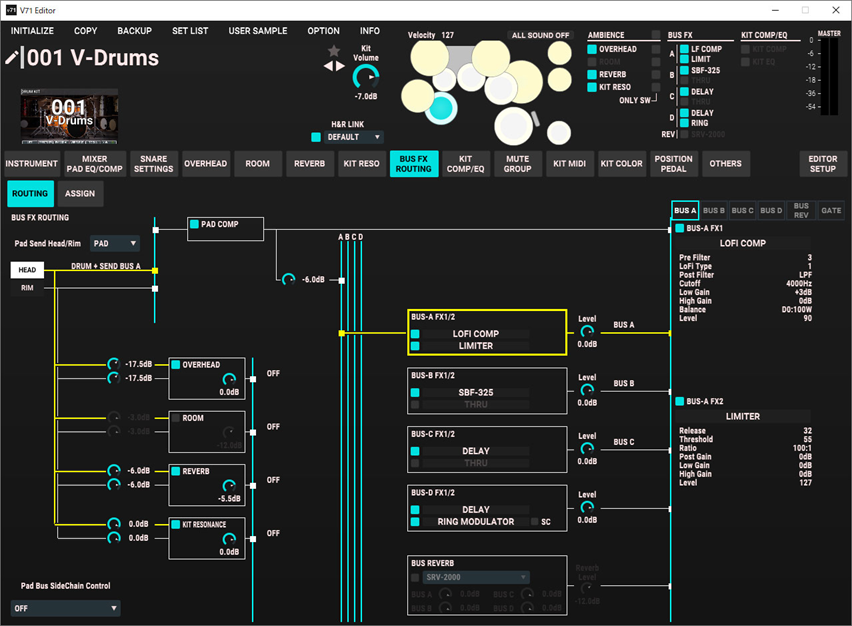852x626 pixels.
Task: Click the MASTER level meter
Action: (x=829, y=75)
